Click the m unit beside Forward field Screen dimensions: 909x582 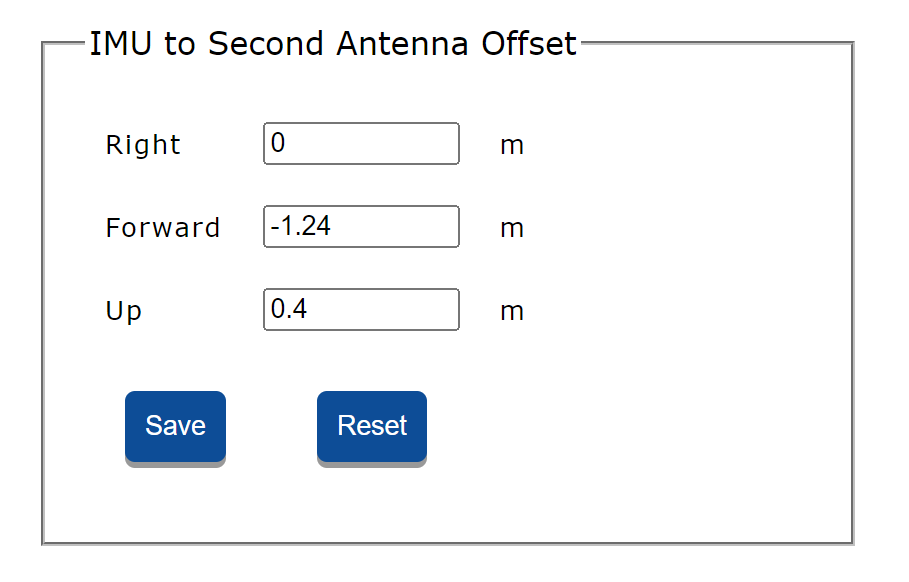point(511,227)
